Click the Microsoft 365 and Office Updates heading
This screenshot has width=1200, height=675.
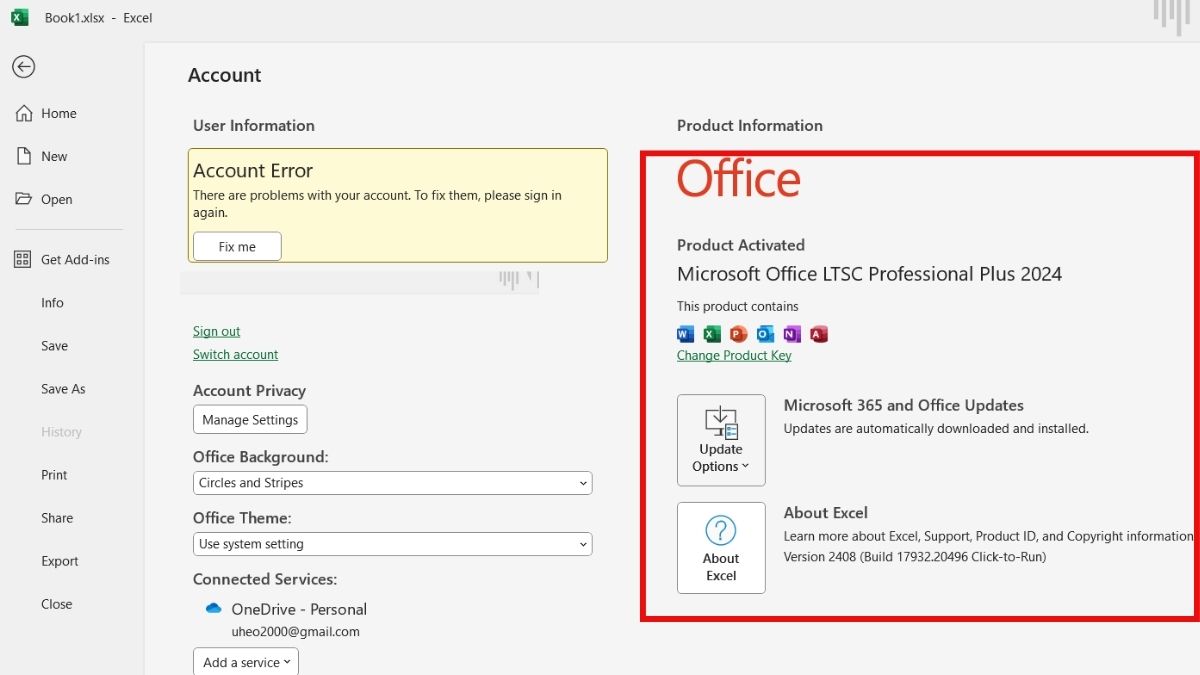[x=904, y=405]
